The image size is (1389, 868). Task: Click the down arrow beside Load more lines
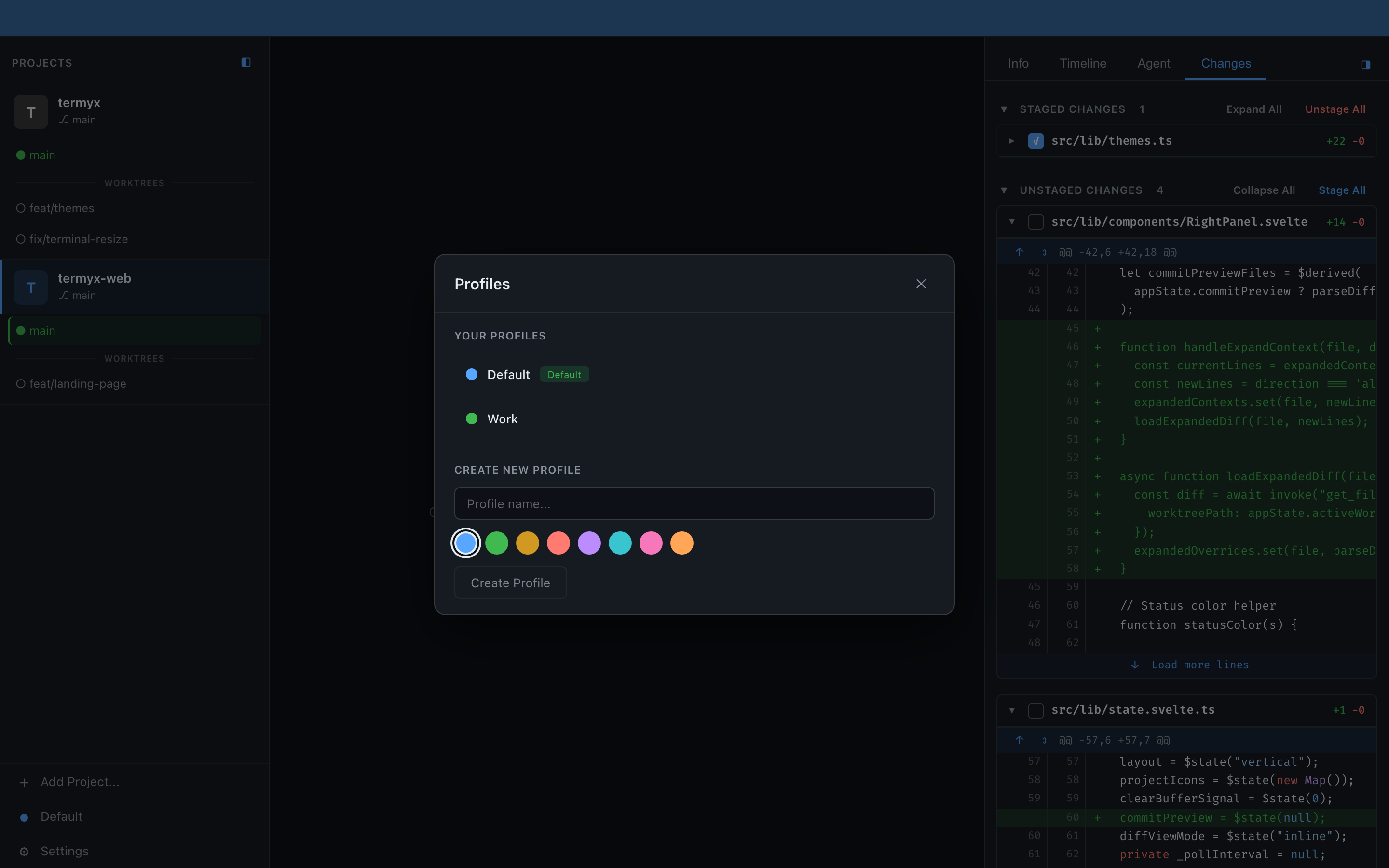1135,665
